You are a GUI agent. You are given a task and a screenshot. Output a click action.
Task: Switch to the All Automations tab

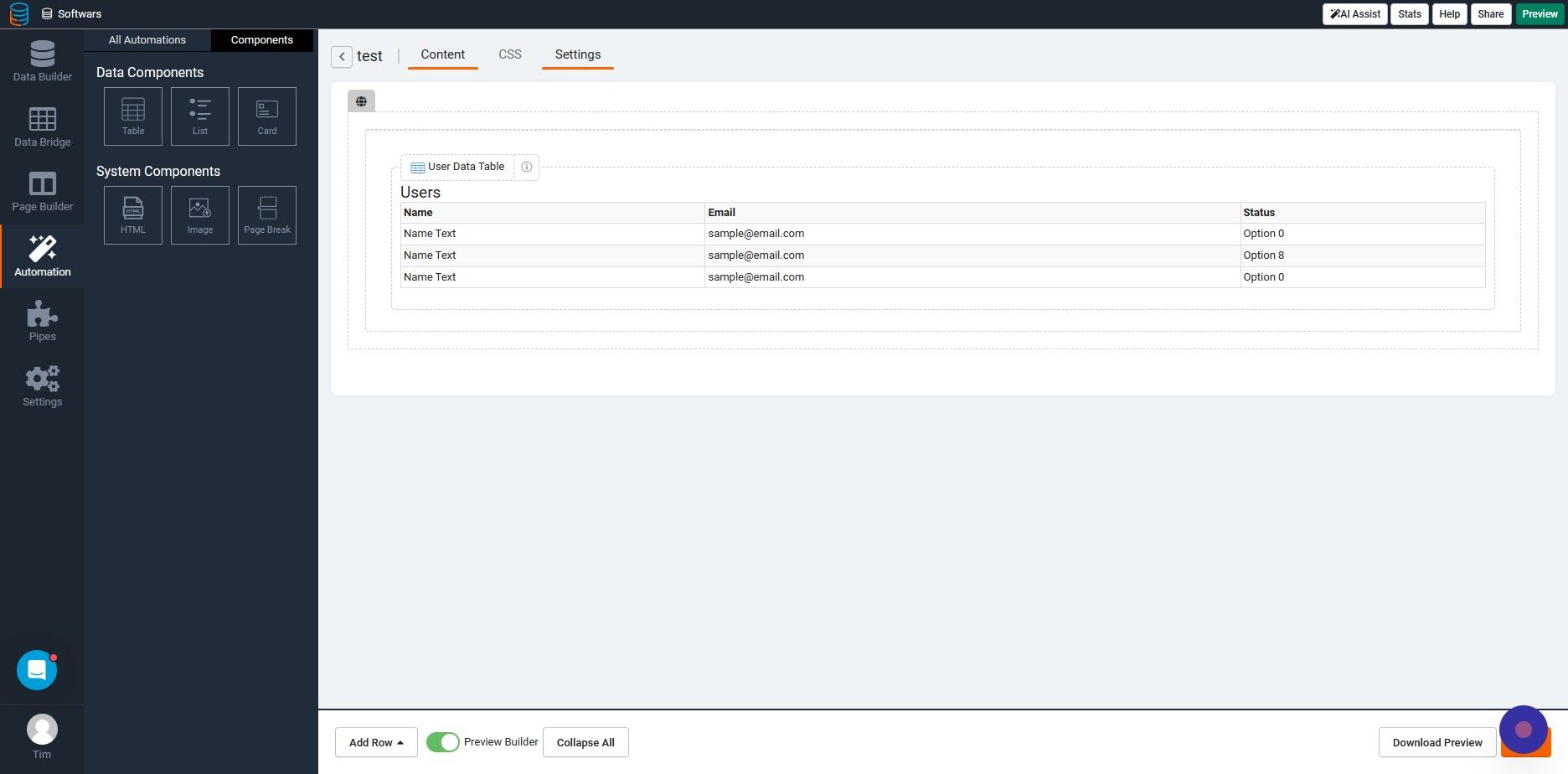[x=147, y=39]
